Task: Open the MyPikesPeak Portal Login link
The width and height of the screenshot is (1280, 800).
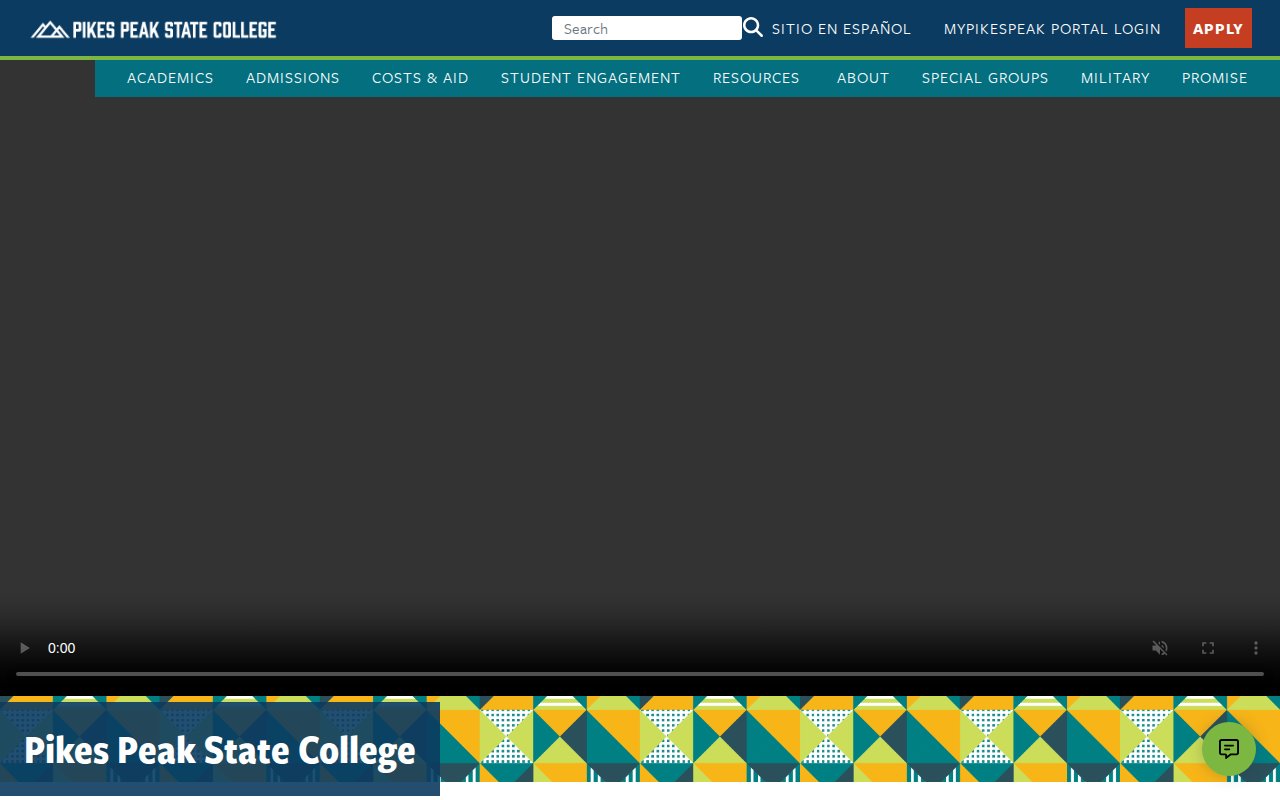Action: (x=1052, y=29)
